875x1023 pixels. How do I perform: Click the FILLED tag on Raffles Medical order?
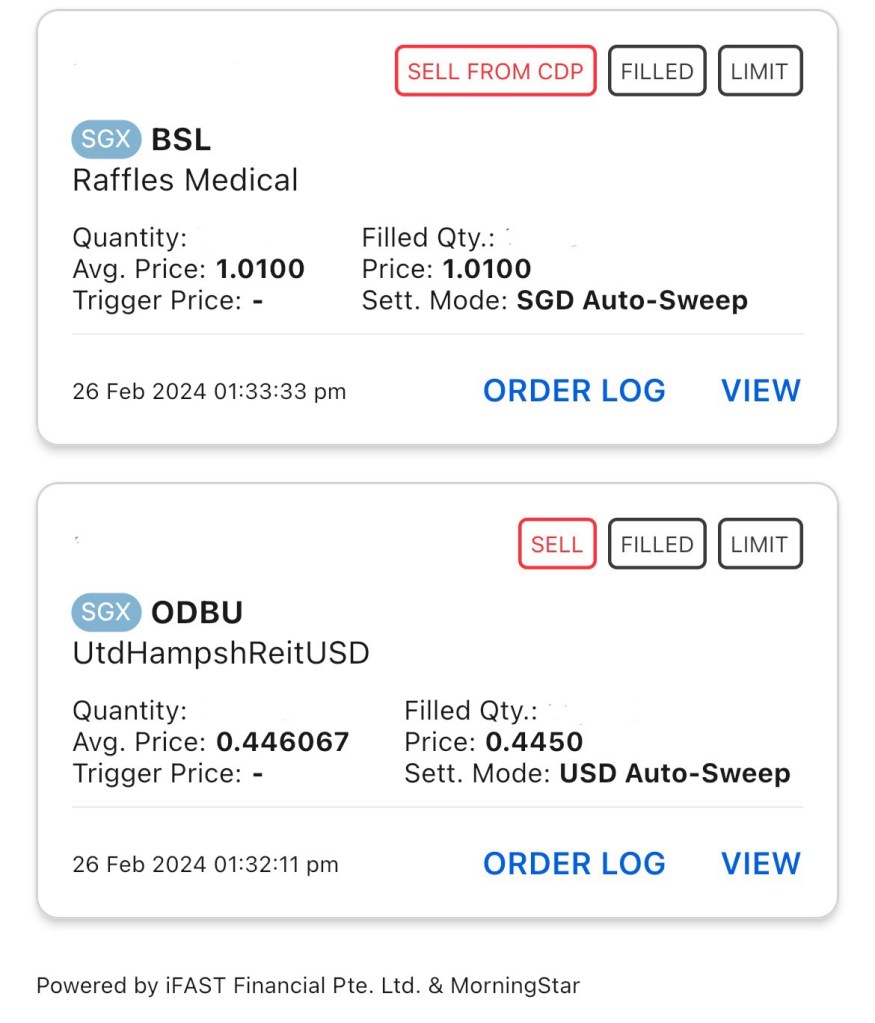tap(657, 71)
